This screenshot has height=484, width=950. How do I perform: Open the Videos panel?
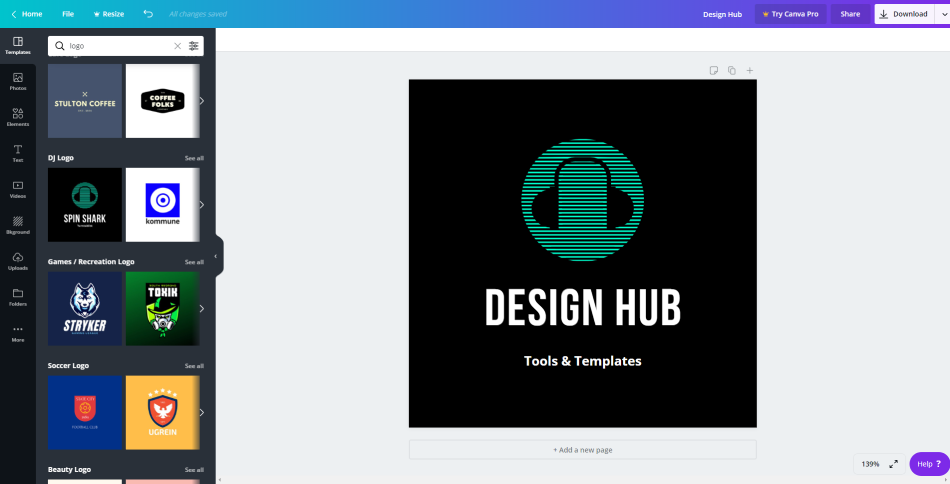tap(18, 189)
